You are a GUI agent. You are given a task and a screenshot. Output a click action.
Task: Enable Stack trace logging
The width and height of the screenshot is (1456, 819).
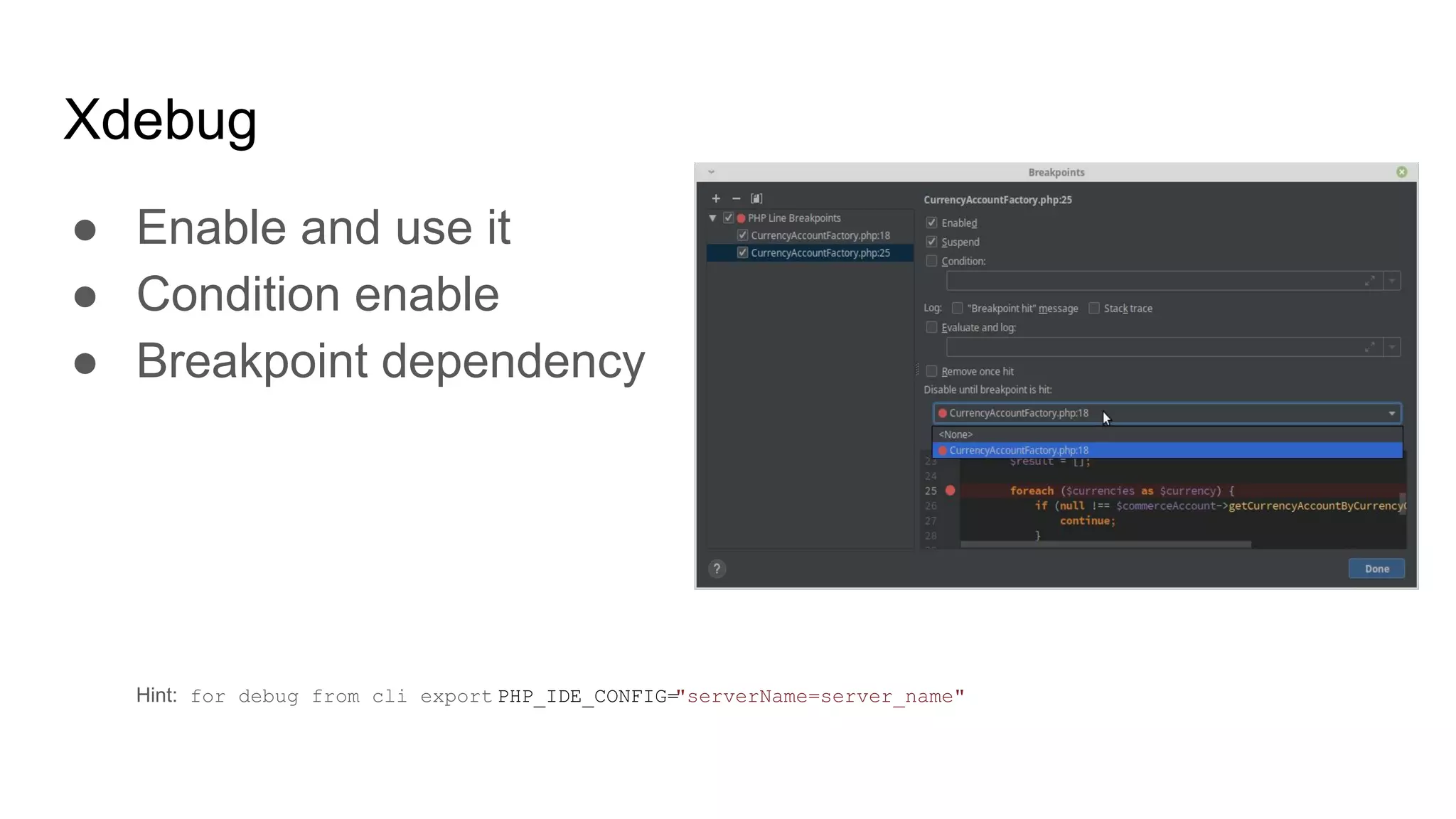click(x=1094, y=308)
